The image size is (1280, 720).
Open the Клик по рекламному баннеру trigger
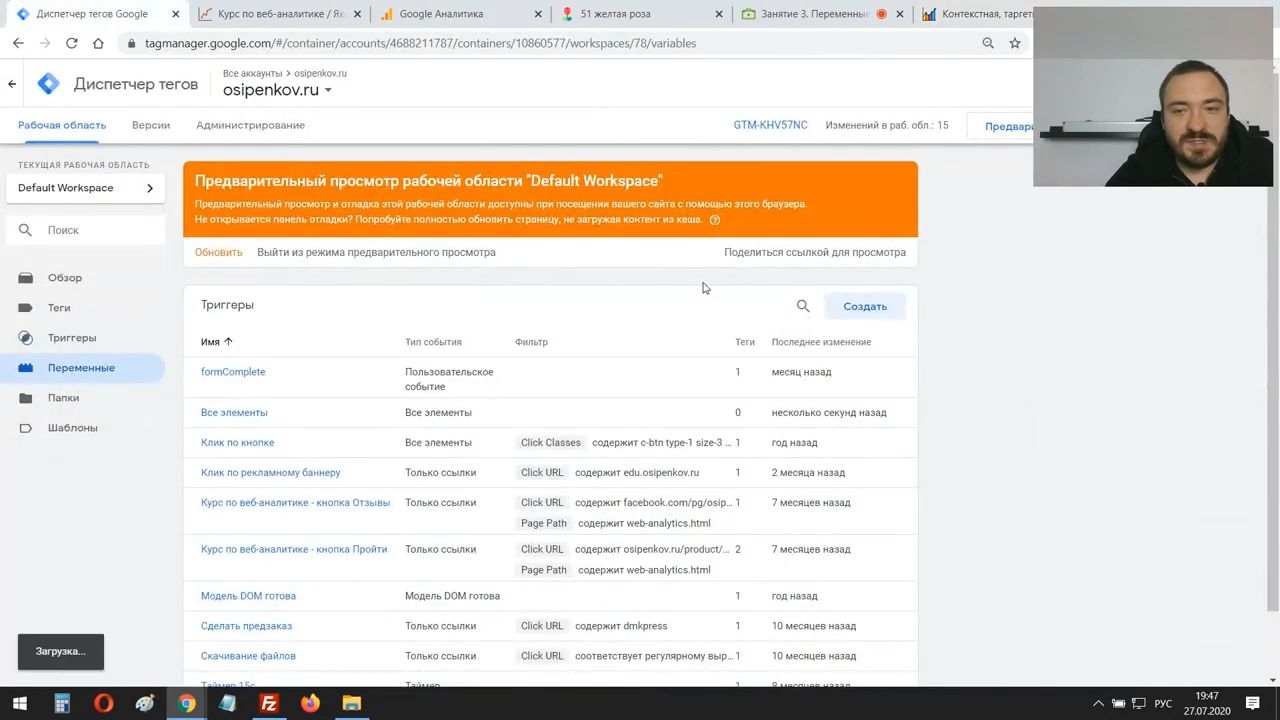270,472
